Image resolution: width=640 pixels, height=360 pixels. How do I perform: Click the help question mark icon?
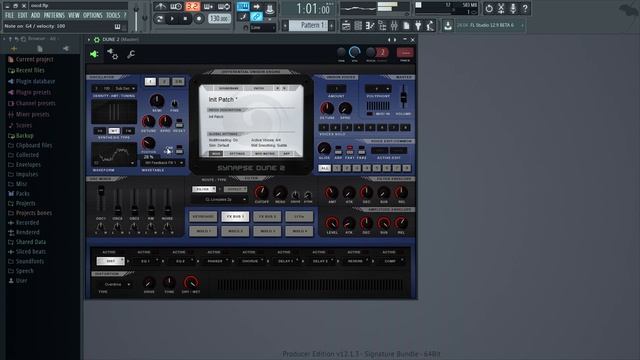[x=525, y=8]
